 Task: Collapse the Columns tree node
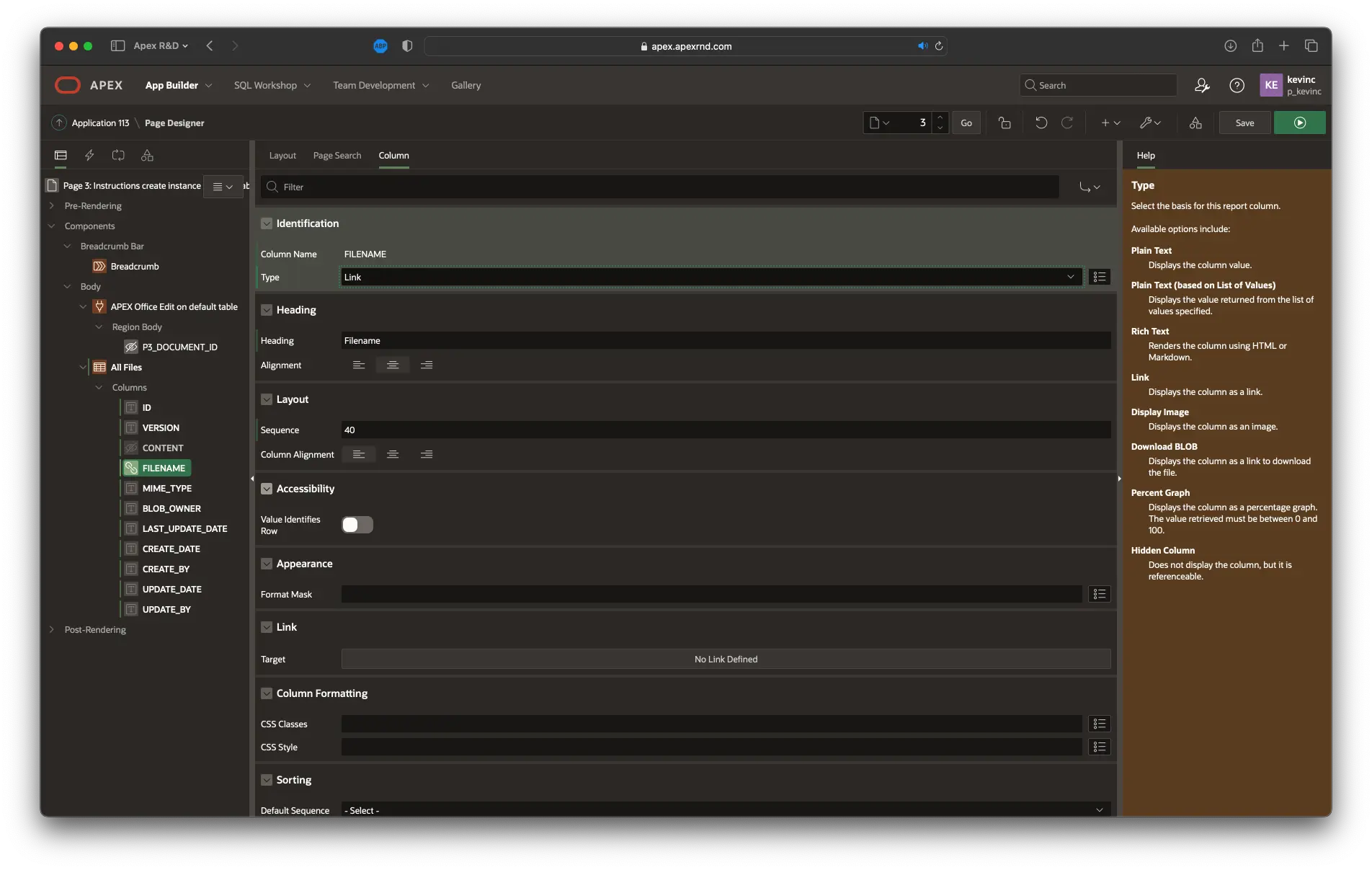coord(99,388)
